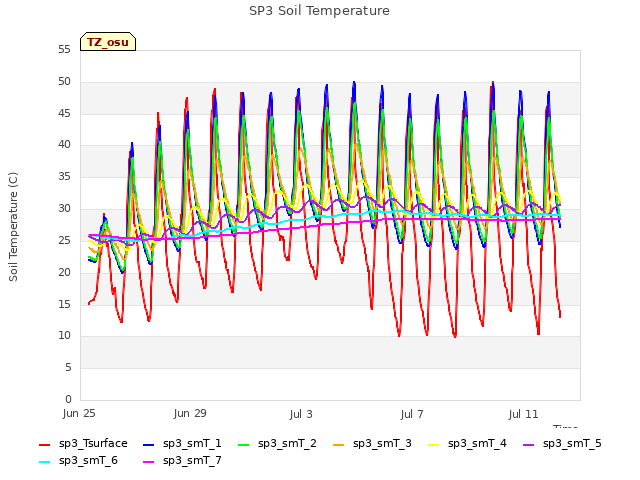Toggle sp3_smT_4 series in legend

click(467, 443)
